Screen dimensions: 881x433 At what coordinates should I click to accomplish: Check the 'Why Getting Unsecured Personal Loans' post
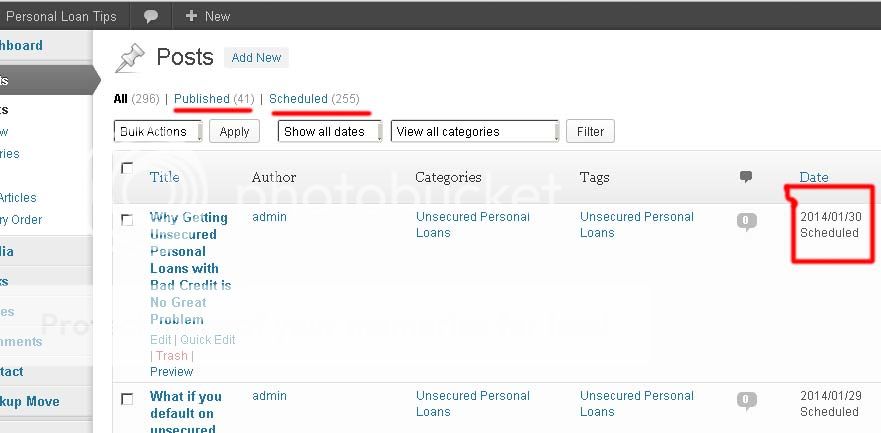127,220
